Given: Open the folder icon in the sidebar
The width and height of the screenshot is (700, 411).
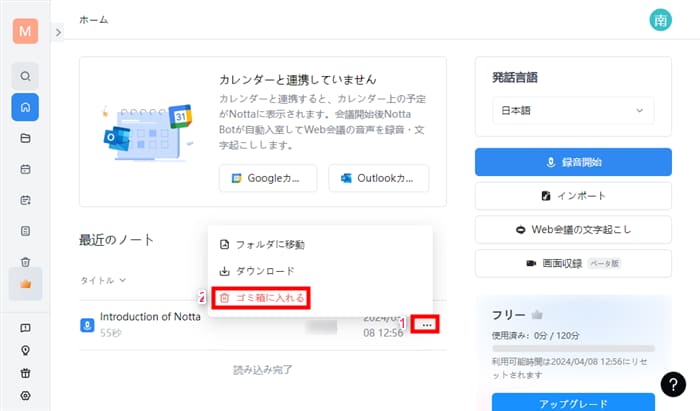Looking at the screenshot, I should point(25,138).
